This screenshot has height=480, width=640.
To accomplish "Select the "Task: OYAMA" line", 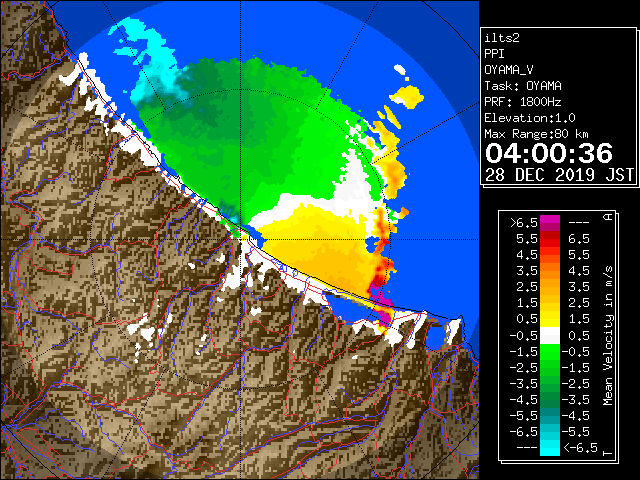I will (523, 86).
